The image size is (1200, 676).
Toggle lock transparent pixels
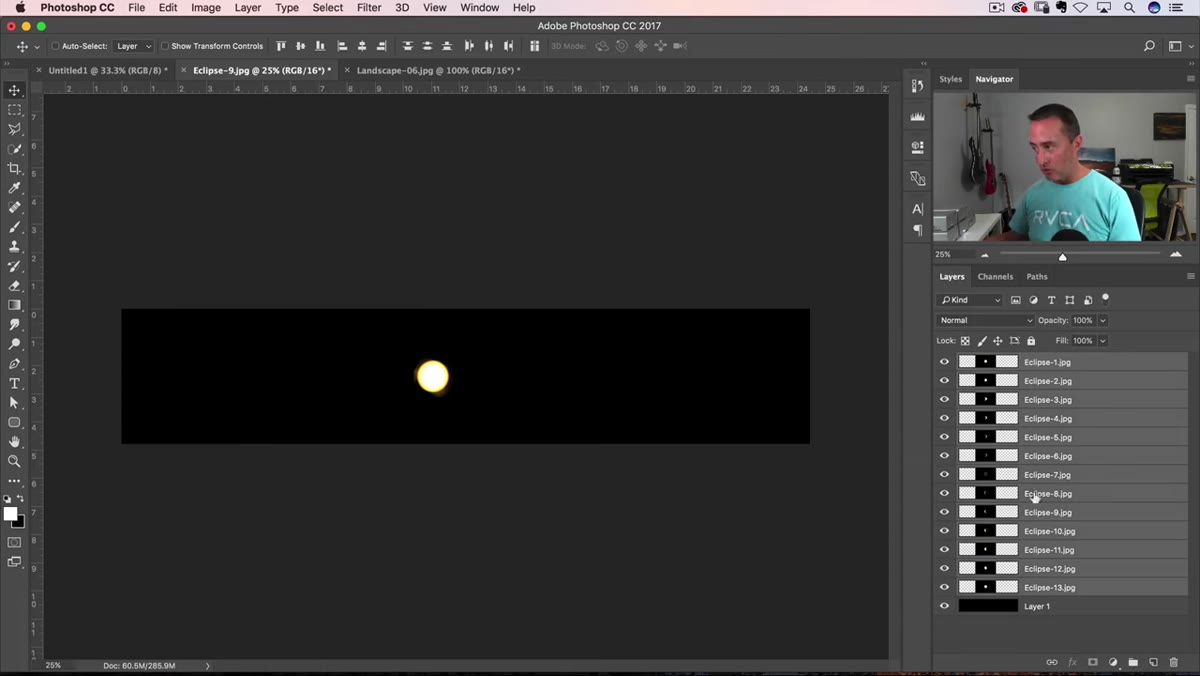965,341
